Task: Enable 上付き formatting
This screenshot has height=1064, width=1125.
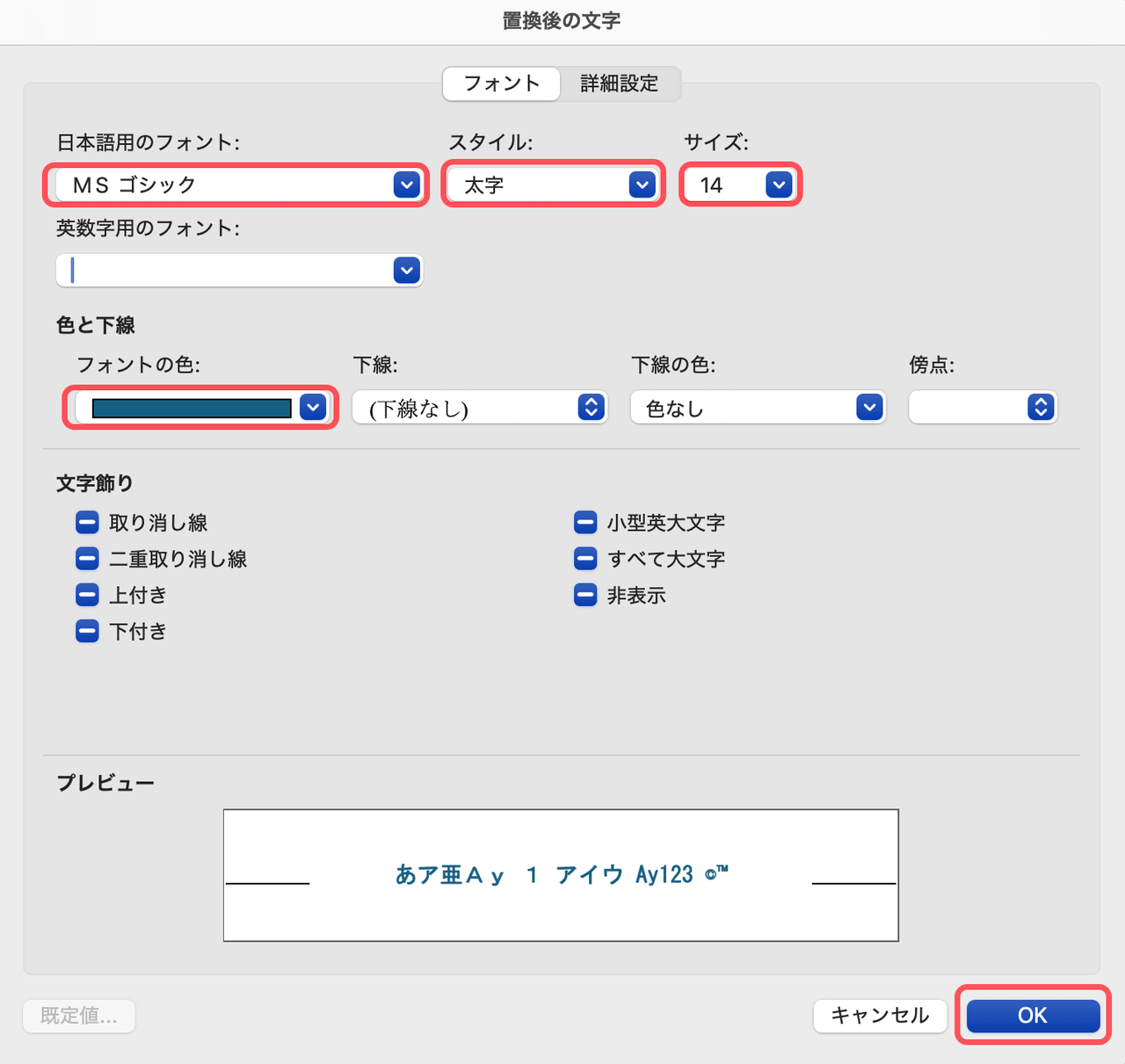Action: click(x=87, y=595)
